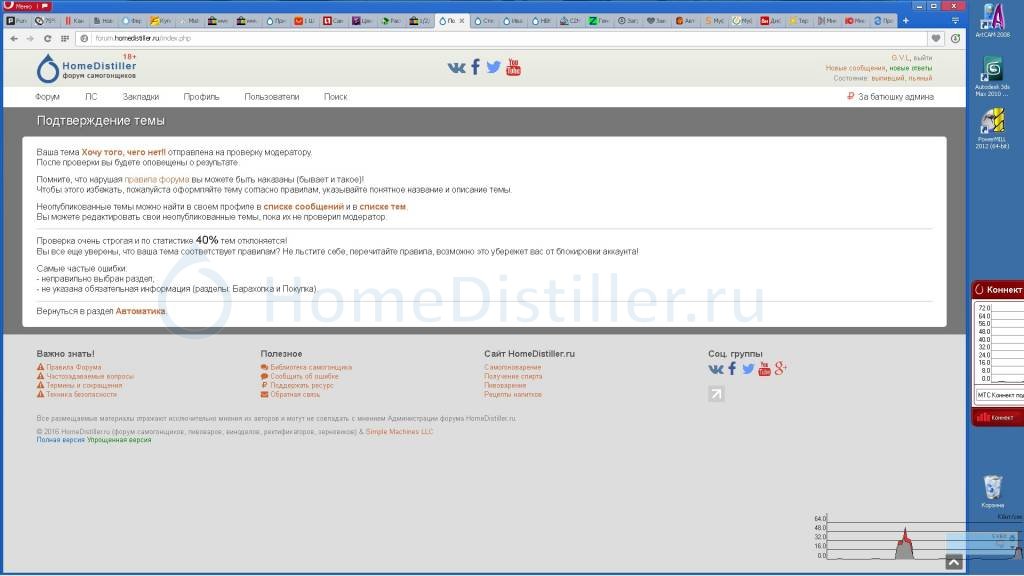The height and width of the screenshot is (576, 1024).
Task: Close the active HomeDistiller tab
Action: tap(462, 21)
